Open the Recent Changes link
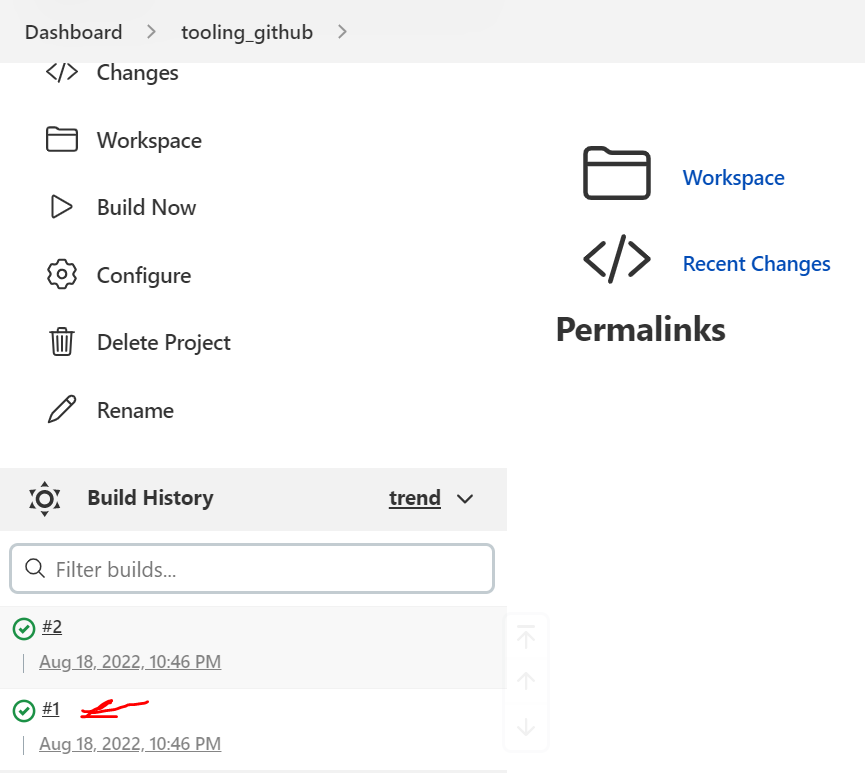 pos(756,263)
